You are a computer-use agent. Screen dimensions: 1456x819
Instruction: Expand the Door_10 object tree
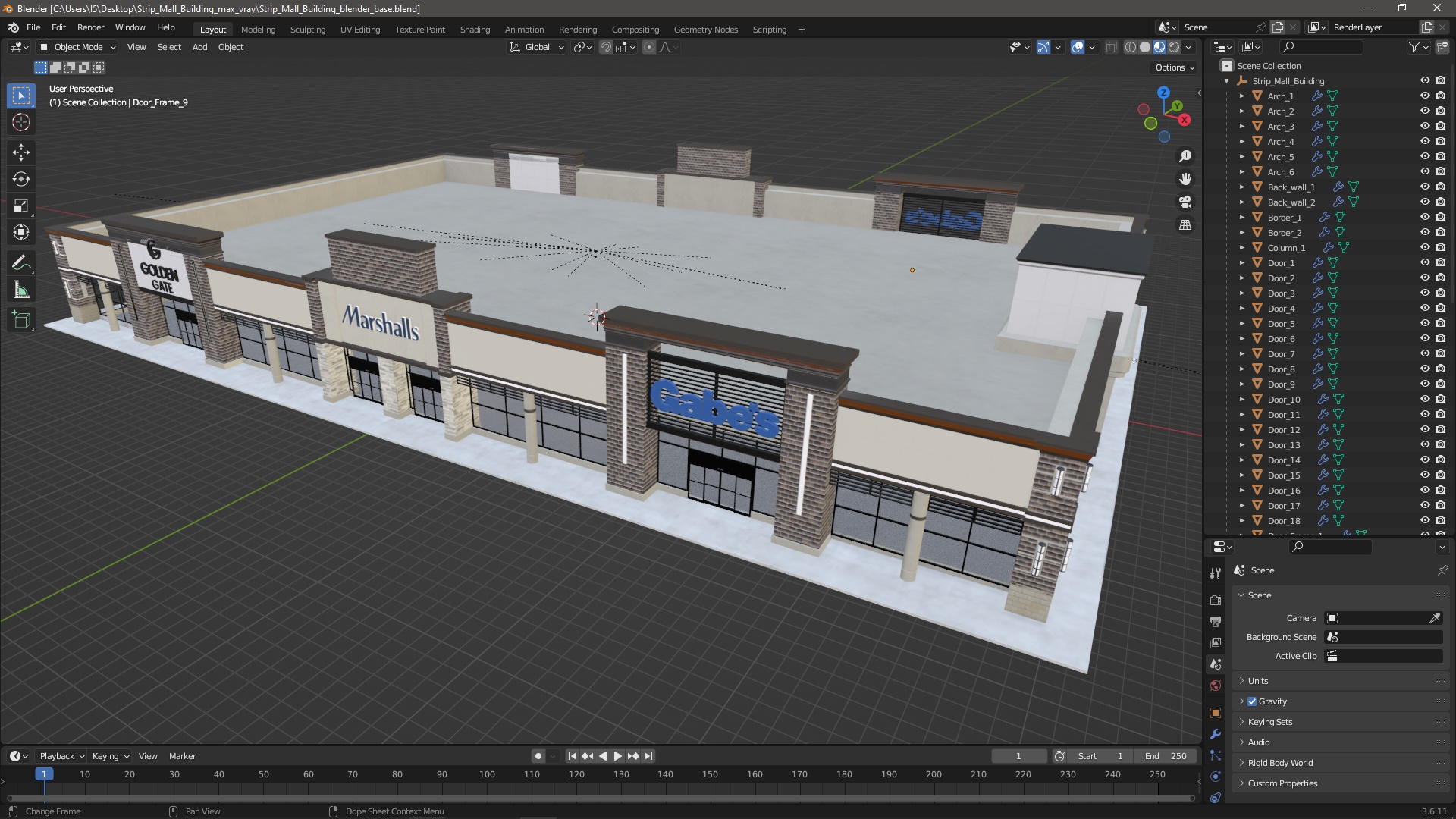tap(1242, 400)
